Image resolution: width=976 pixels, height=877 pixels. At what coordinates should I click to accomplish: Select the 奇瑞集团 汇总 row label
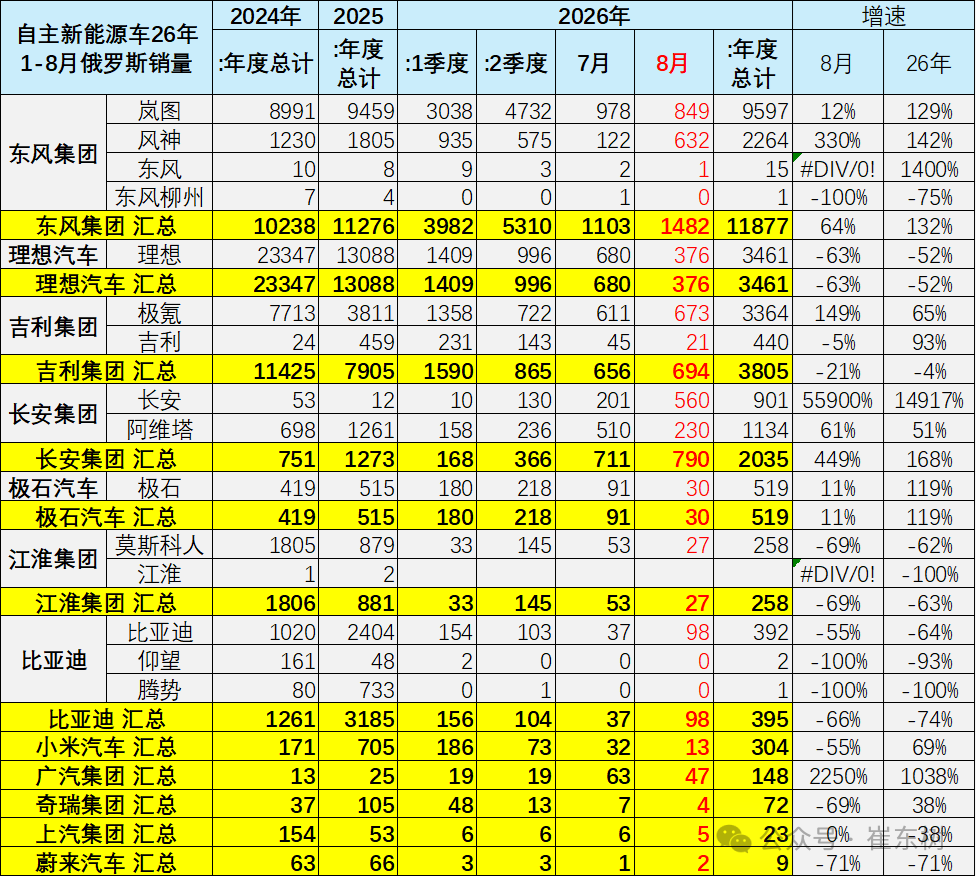pos(106,805)
